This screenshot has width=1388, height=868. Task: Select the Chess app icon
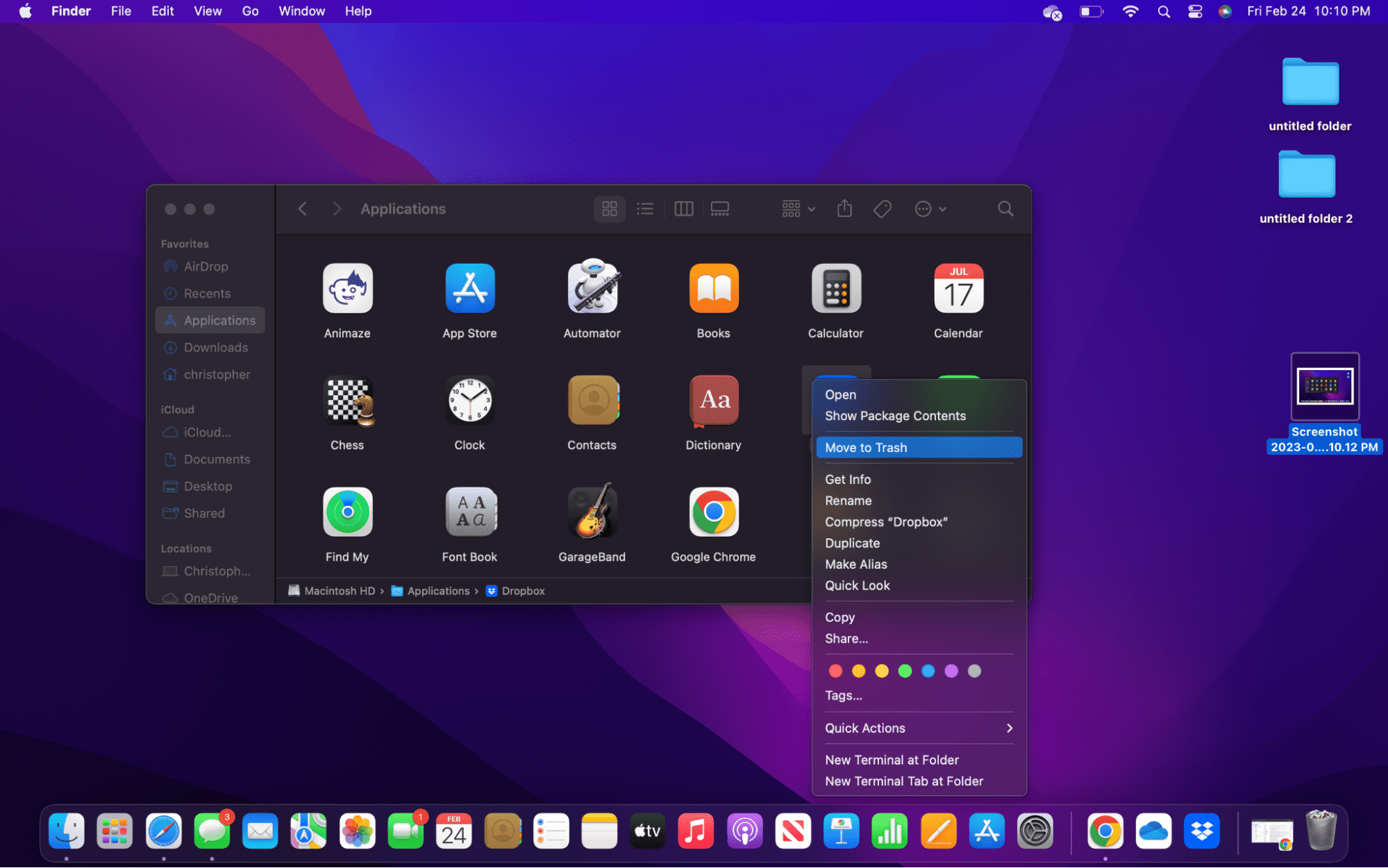[347, 401]
